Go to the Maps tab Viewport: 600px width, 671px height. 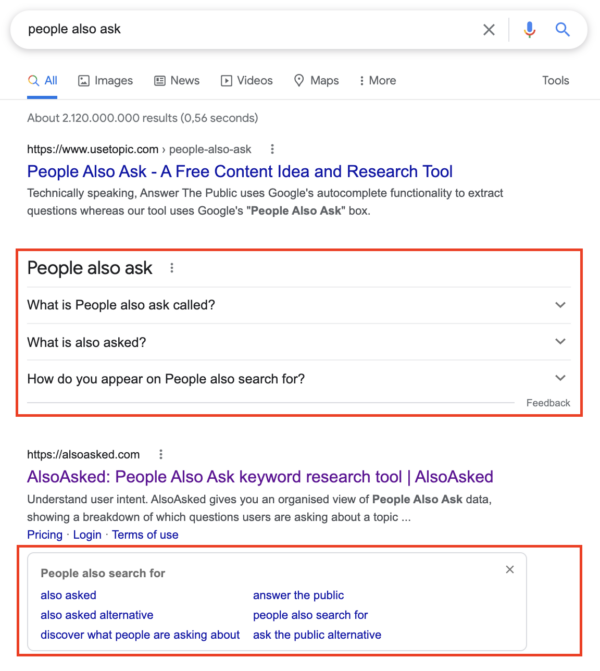click(x=316, y=81)
